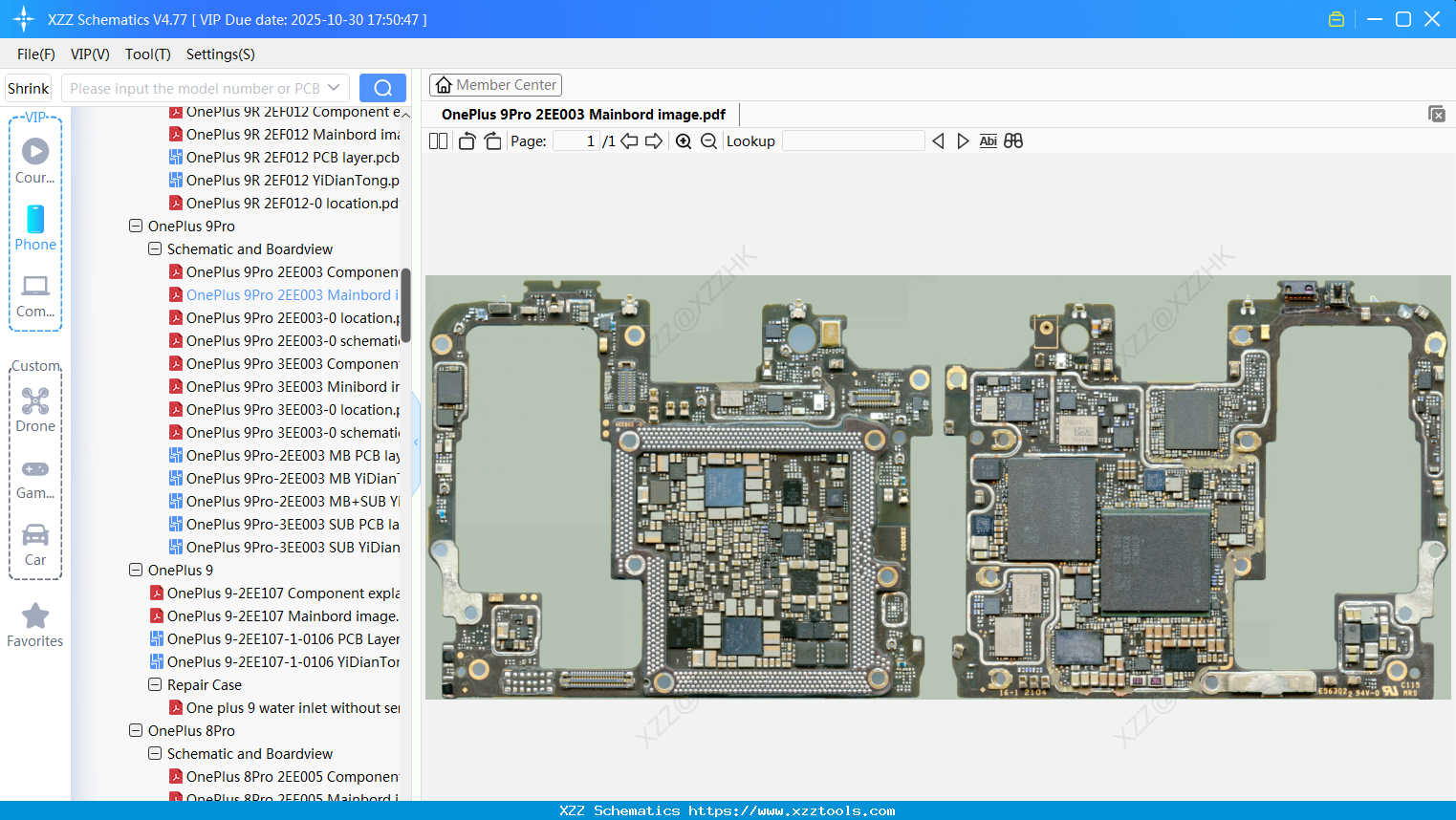
Task: Click the Shrink button
Action: tap(29, 88)
